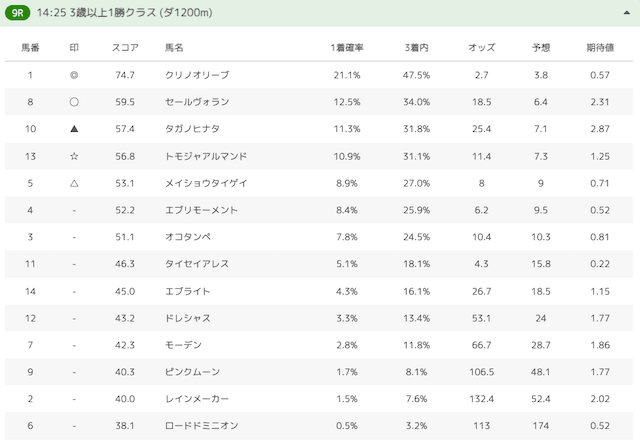Collapse the 9R race panel arrow
This screenshot has height=446, width=640.
coord(627,13)
